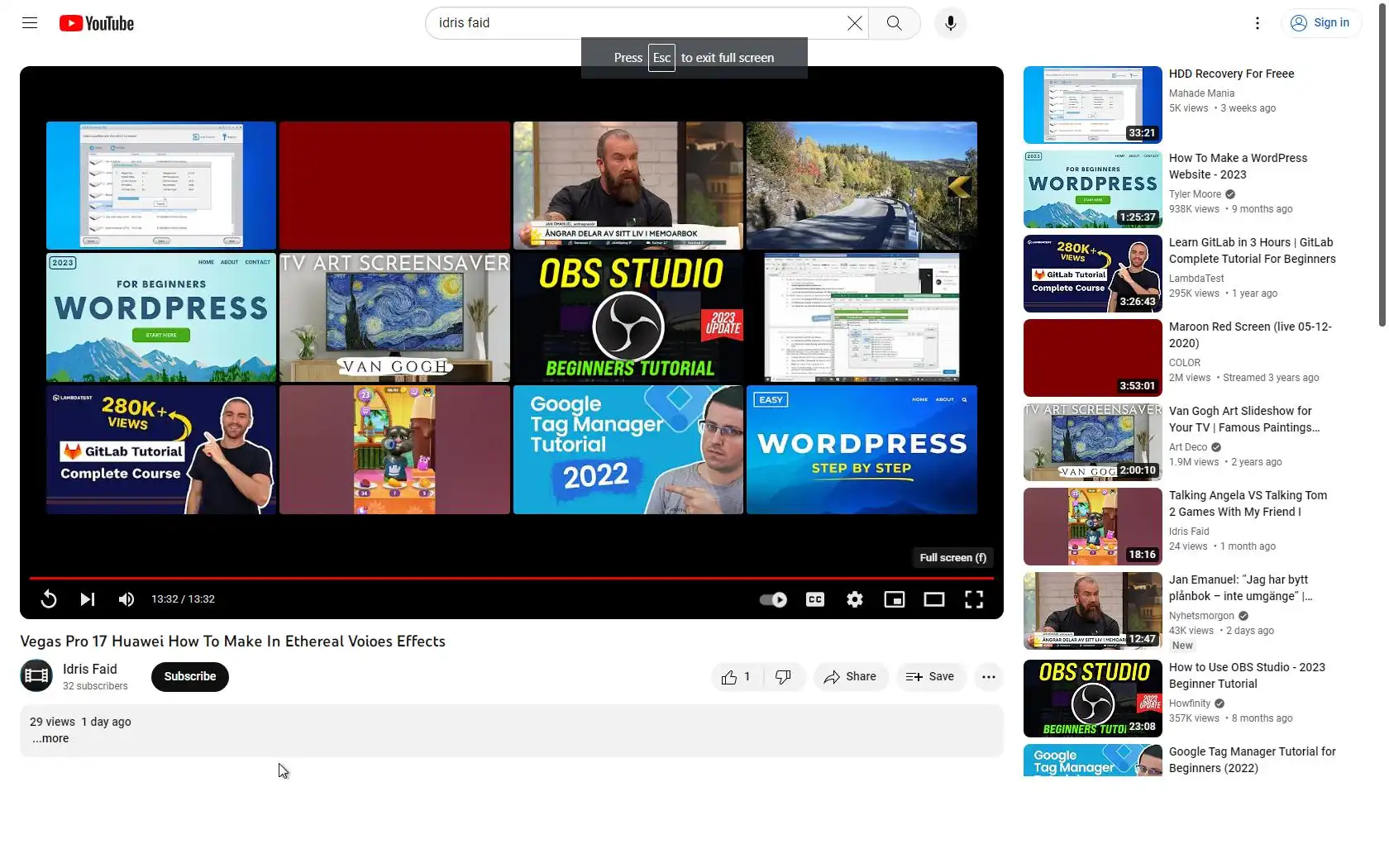Select WordPress For Beginners endscreen suggestion
The width and height of the screenshot is (1389, 868).
coord(161,317)
